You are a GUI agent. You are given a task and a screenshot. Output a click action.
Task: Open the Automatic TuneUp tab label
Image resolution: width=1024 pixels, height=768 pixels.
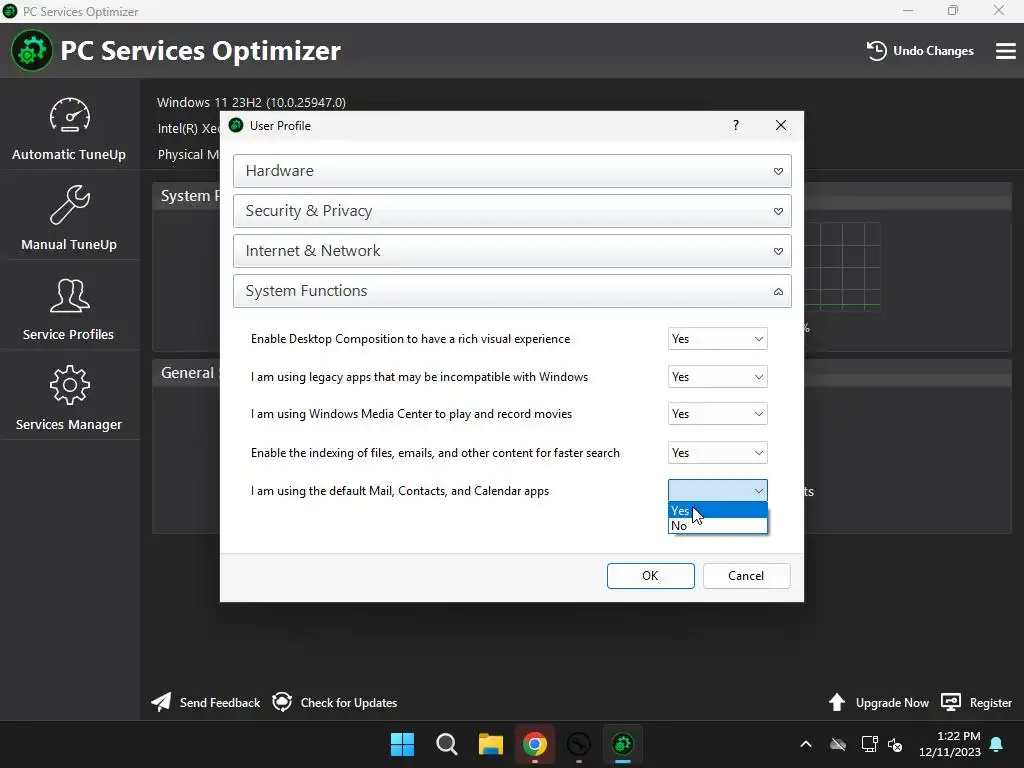point(69,155)
